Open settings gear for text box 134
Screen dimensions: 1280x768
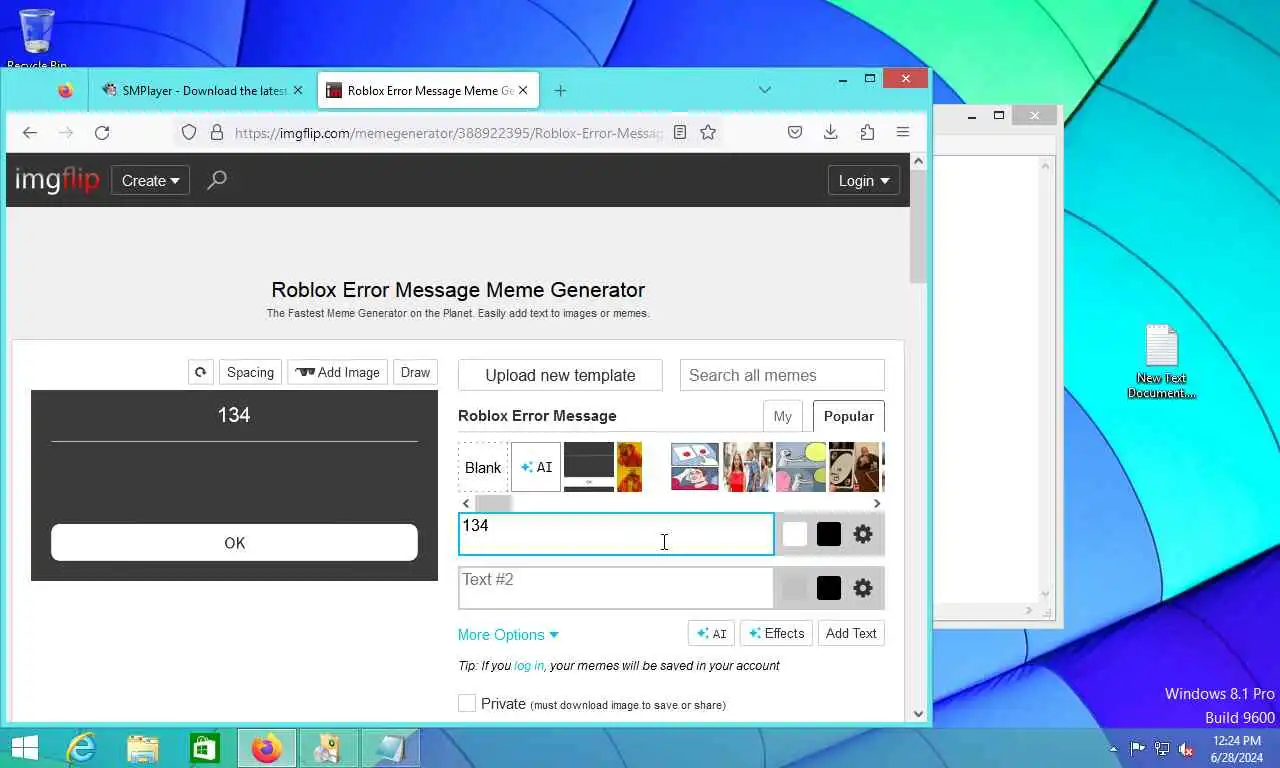click(863, 534)
